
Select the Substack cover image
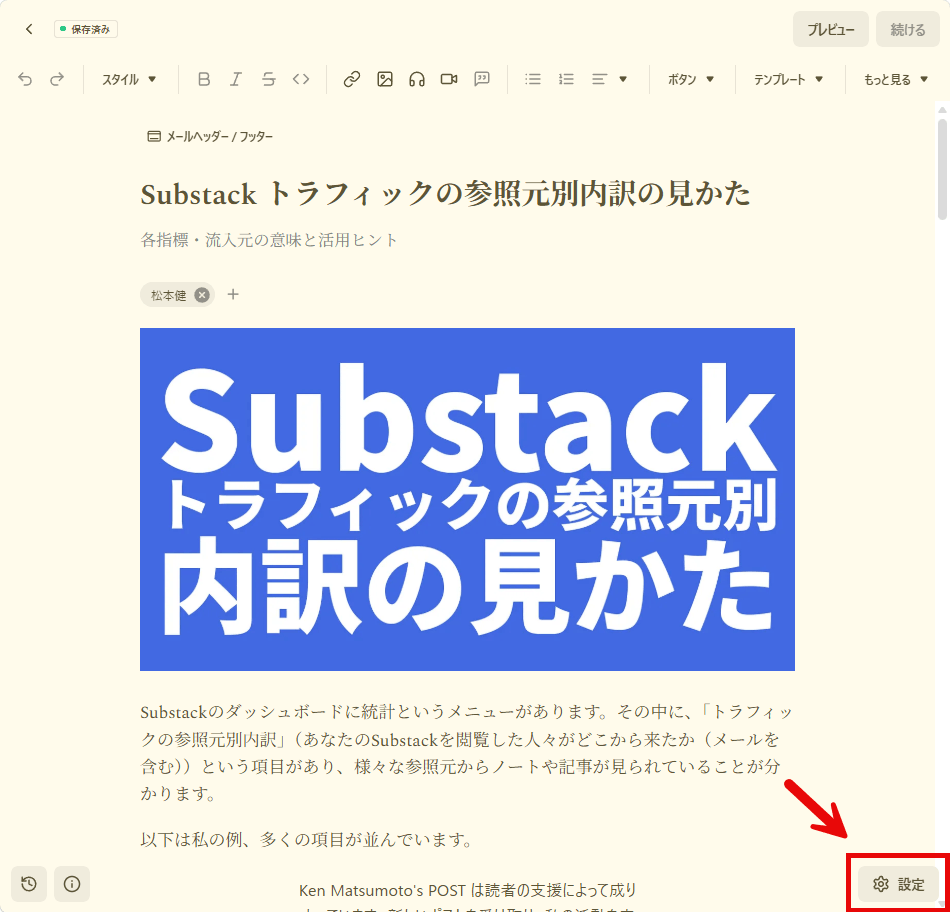[467, 499]
